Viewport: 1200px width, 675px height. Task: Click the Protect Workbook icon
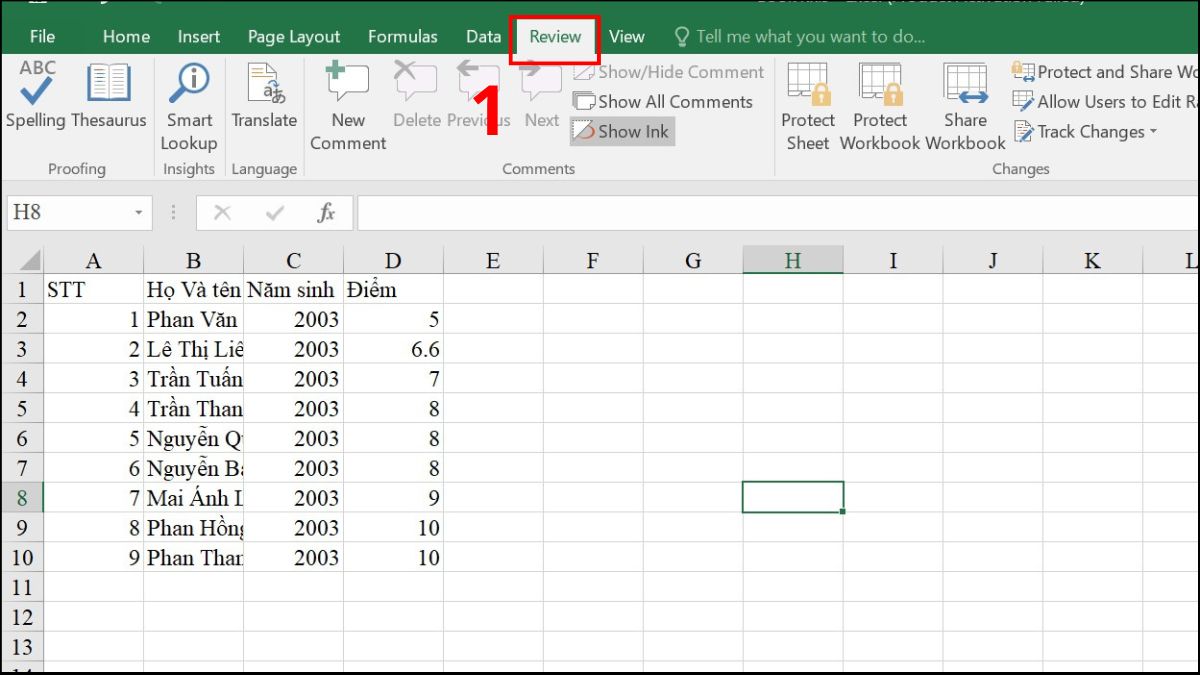click(879, 100)
